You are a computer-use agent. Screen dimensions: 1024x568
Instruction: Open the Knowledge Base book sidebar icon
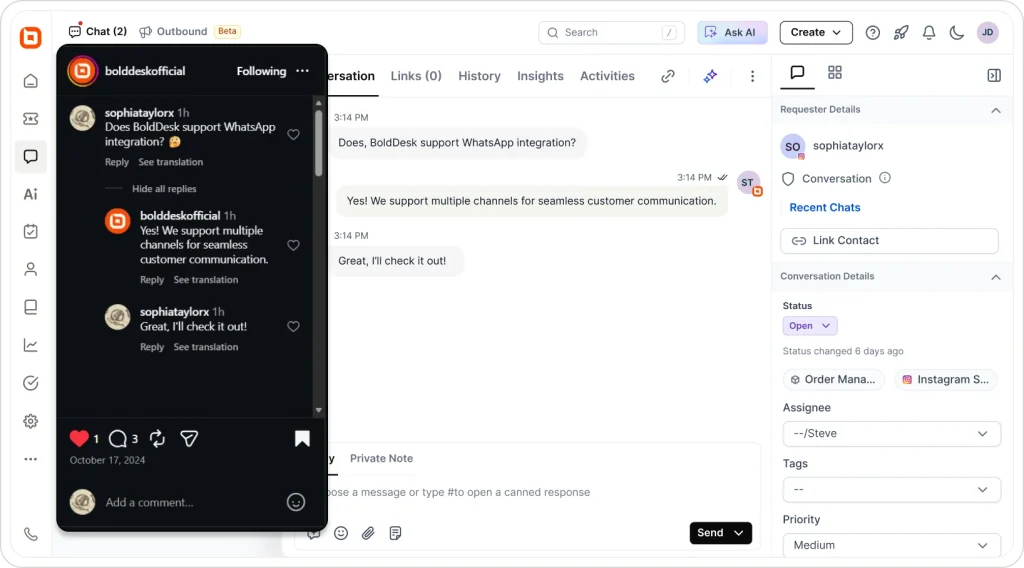[31, 307]
